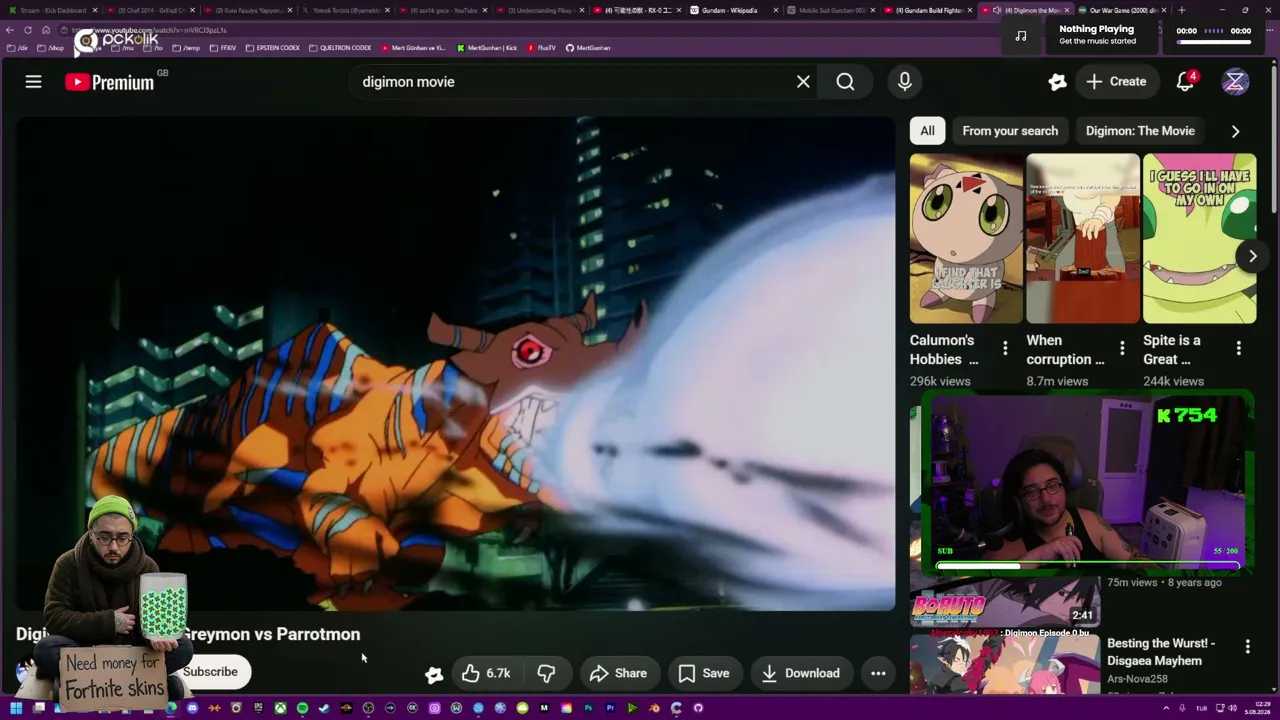Clear the search box with the X
Image resolution: width=1280 pixels, height=720 pixels.
pyautogui.click(x=803, y=82)
